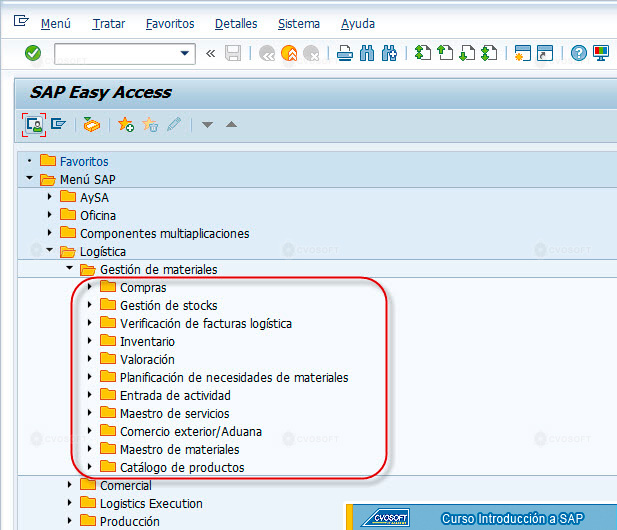This screenshot has width=617, height=530.
Task: Open the Help question mark icon
Action: click(x=578, y=53)
